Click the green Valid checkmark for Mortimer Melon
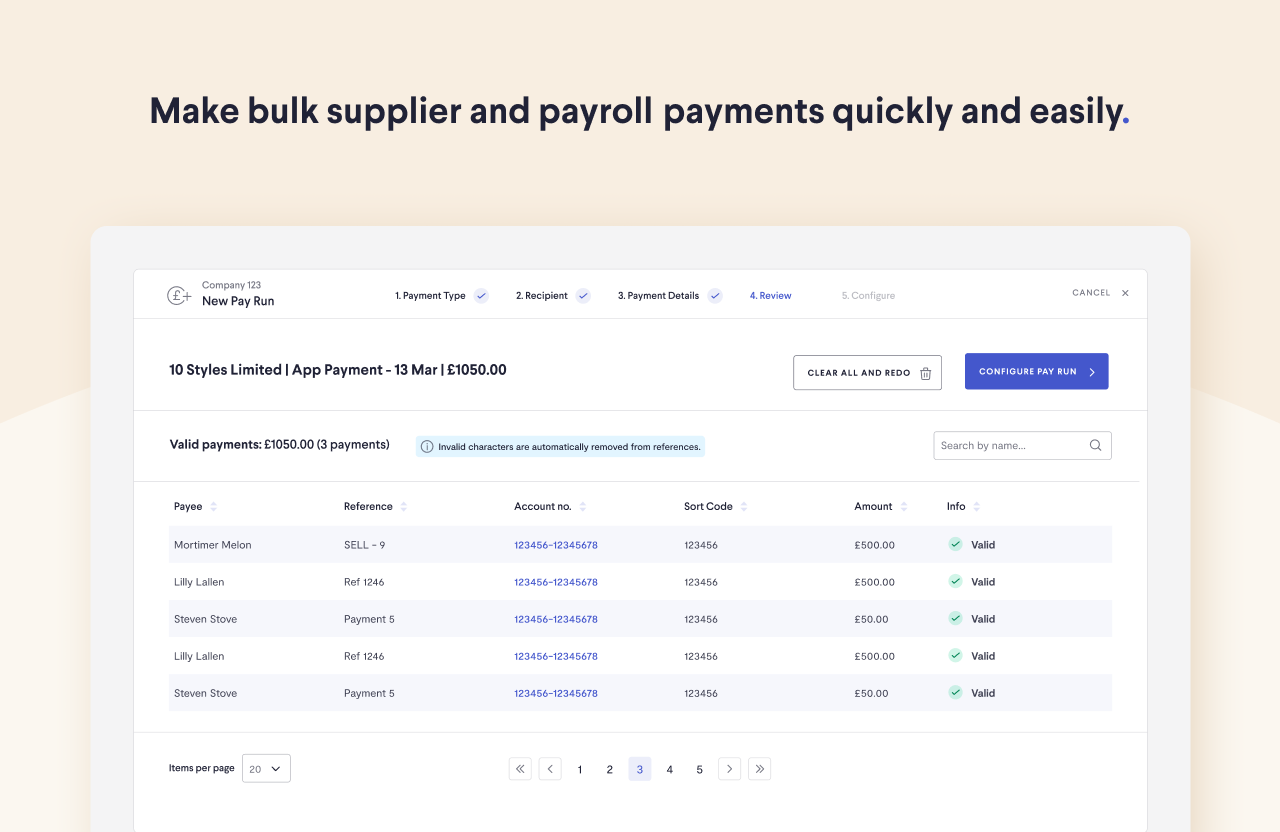Viewport: 1280px width, 832px height. pos(955,544)
